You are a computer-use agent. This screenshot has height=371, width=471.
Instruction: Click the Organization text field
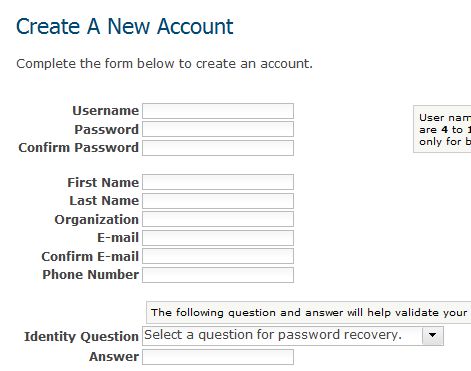218,219
